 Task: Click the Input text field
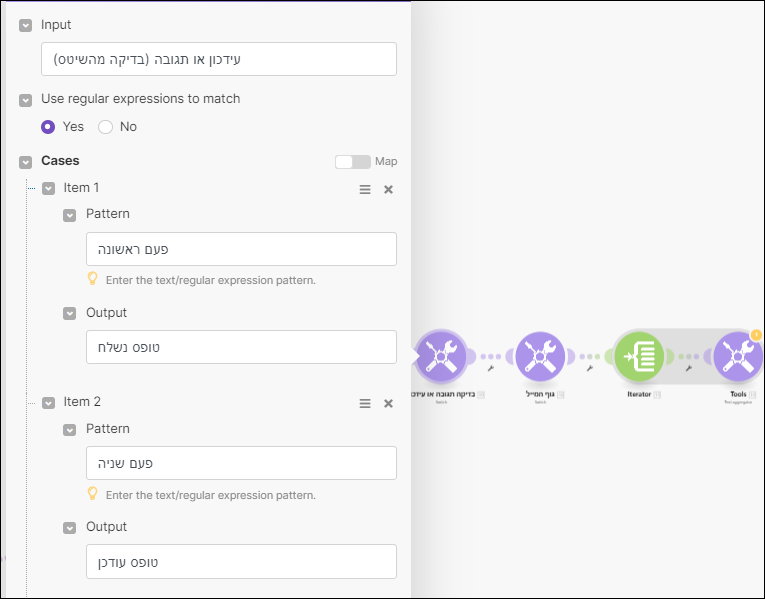point(219,59)
